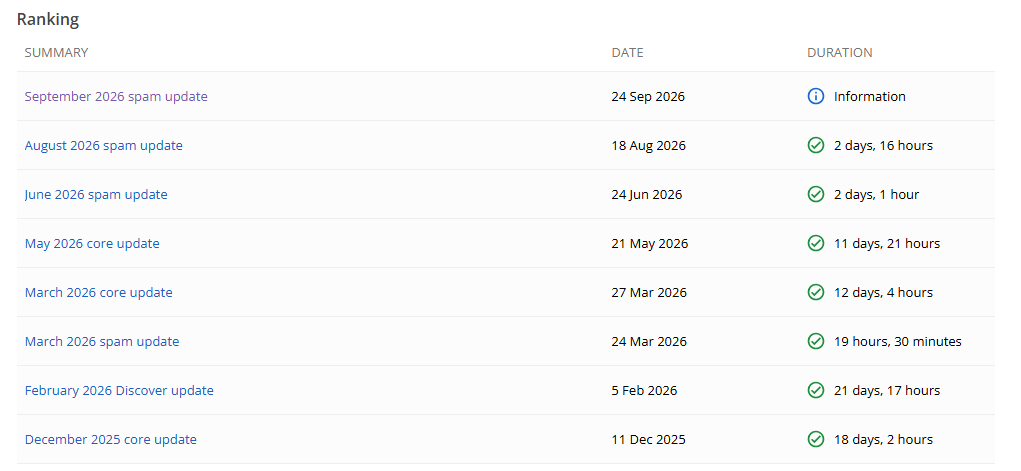Click green checkmark icon beside 18 days, 2 hours
1021x471 pixels.
(x=815, y=440)
